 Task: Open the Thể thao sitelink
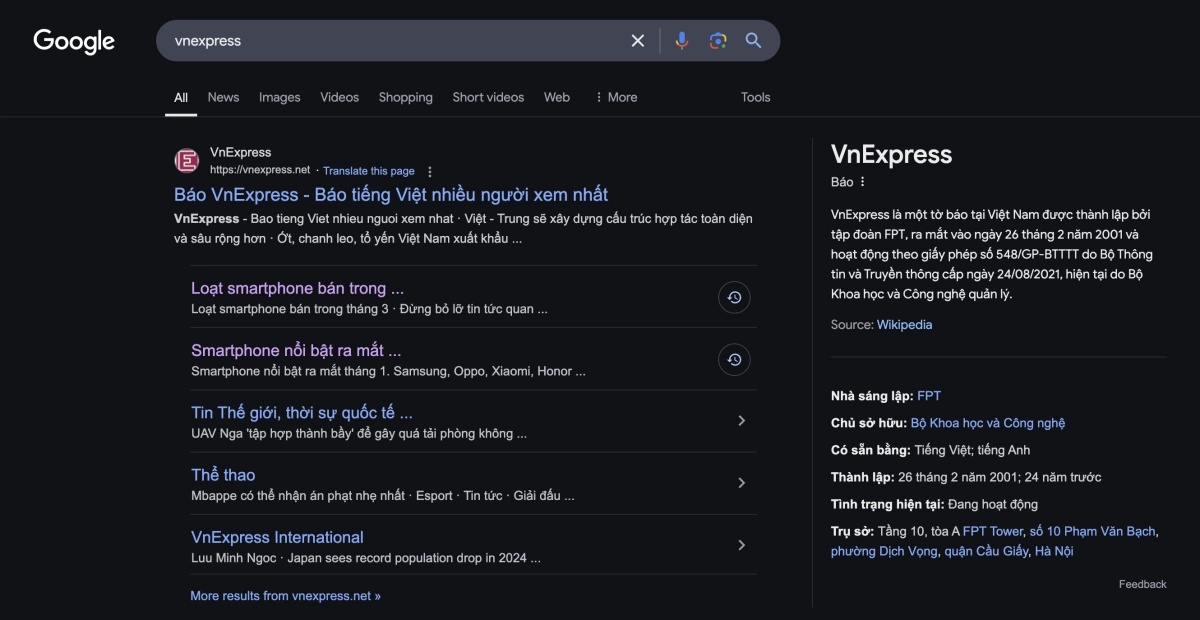tap(223, 474)
